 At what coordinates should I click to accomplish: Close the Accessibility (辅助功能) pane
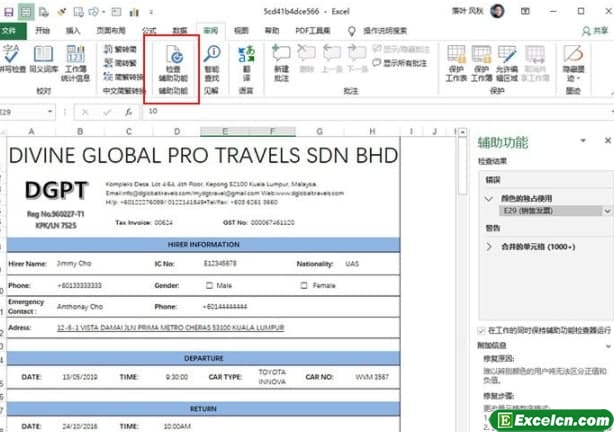point(607,140)
